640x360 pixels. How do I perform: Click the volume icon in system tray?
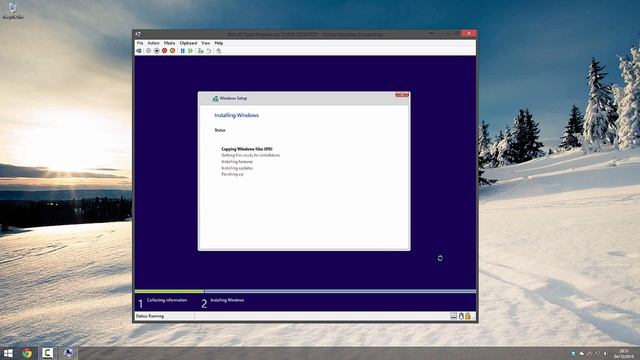coord(606,353)
